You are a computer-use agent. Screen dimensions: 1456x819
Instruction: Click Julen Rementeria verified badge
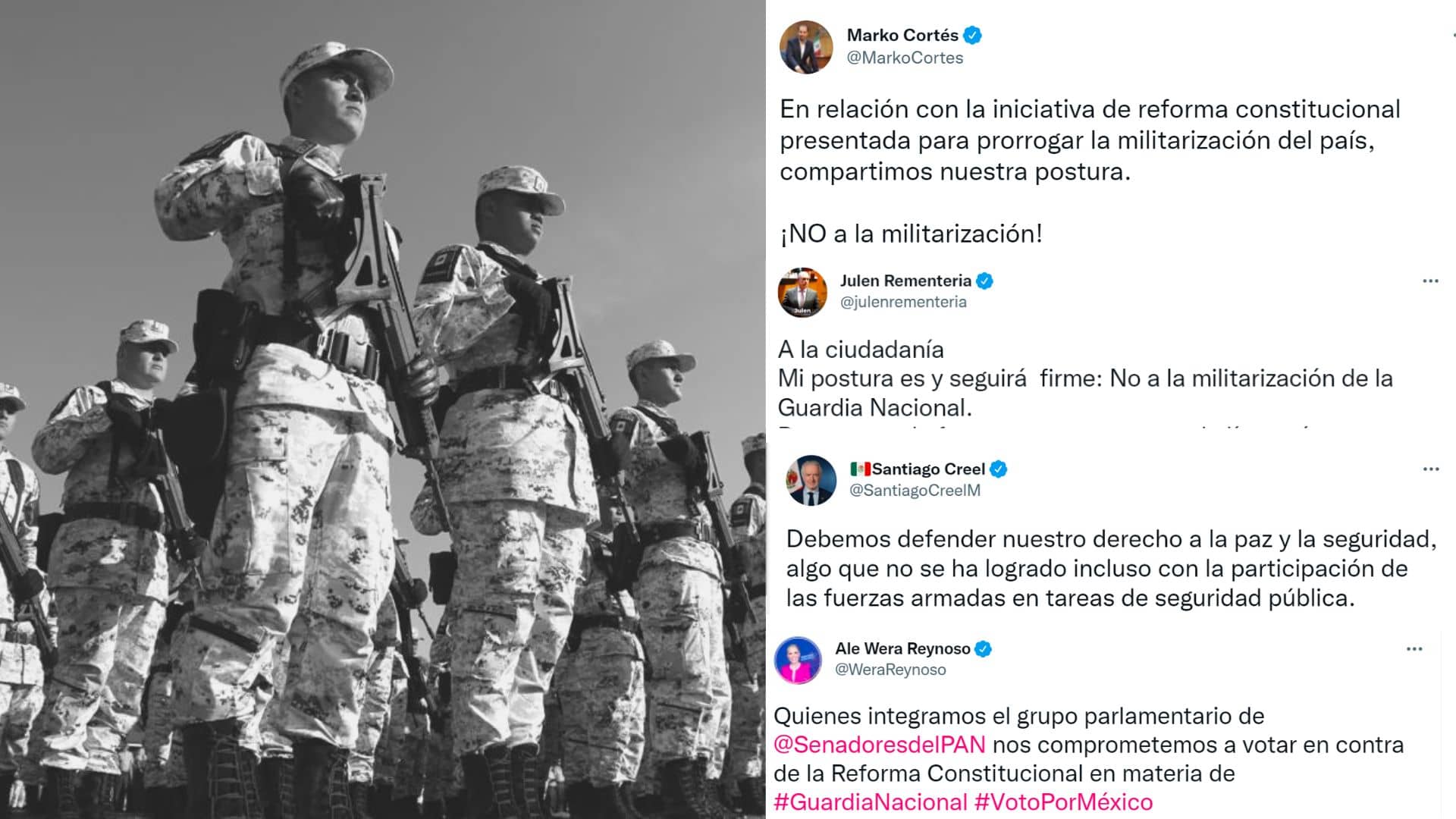click(x=984, y=281)
